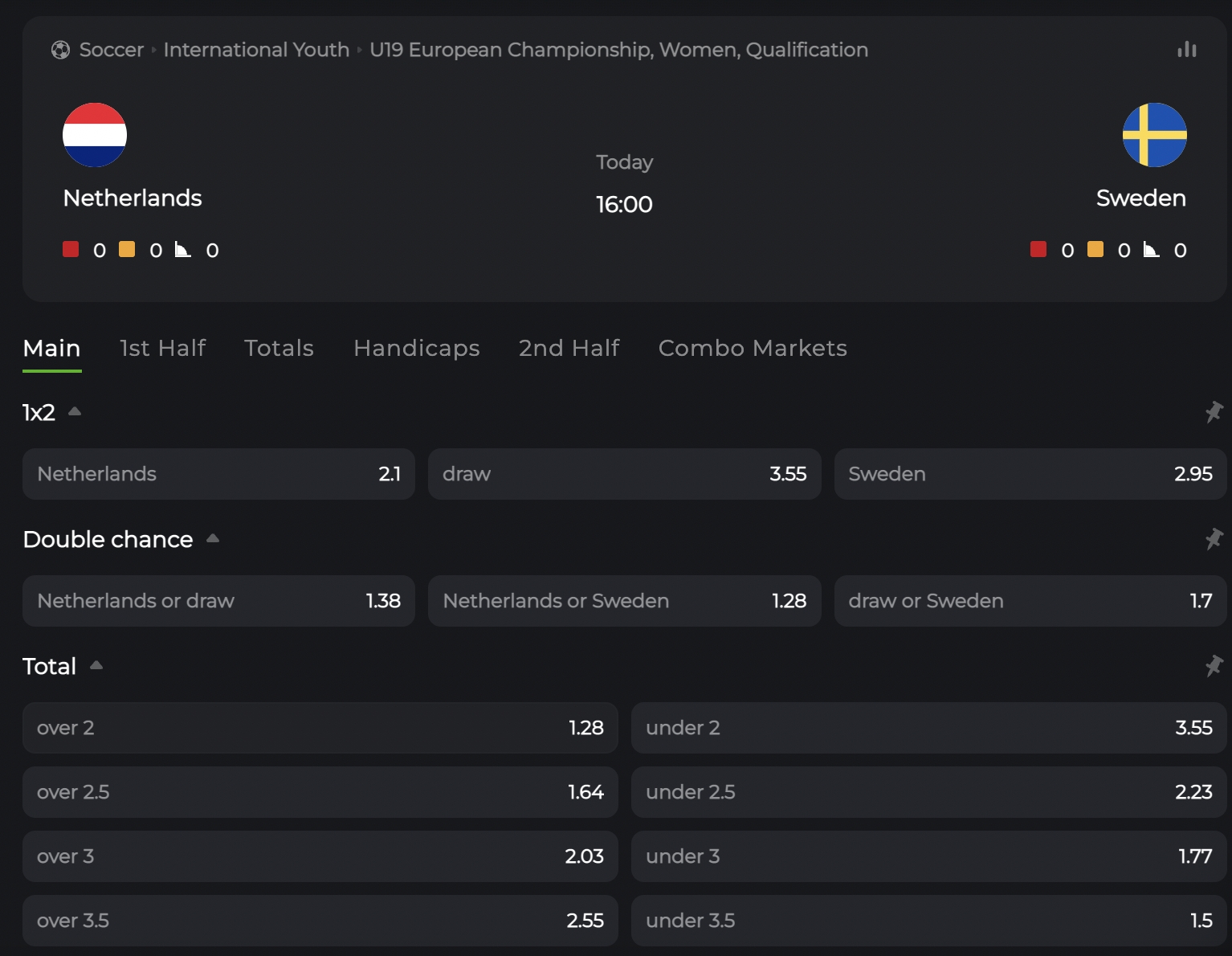Click Sweden corner kick icon

[1152, 250]
